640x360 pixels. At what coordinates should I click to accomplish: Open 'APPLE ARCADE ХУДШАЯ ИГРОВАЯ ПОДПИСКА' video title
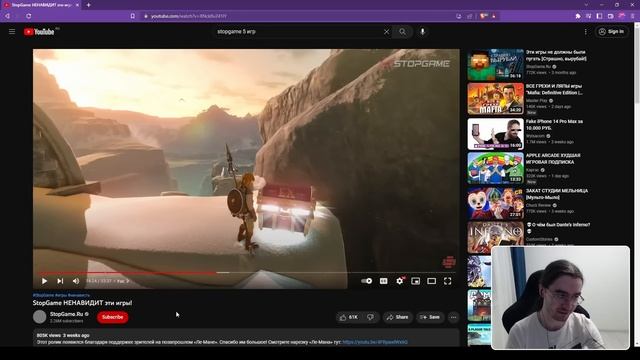553,159
